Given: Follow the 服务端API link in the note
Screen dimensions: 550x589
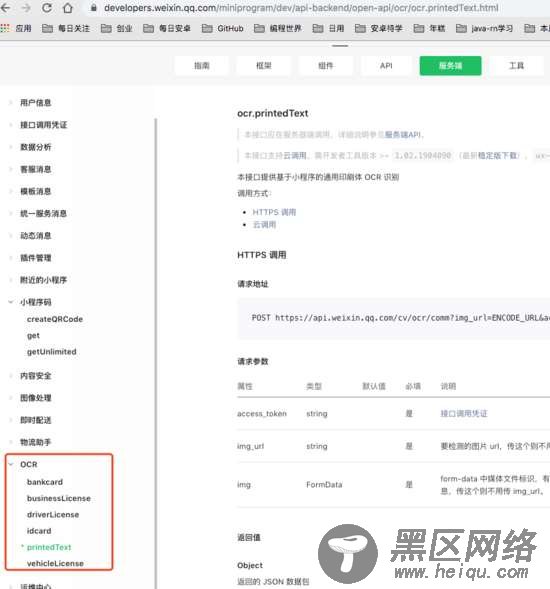Looking at the screenshot, I should pos(403,134).
